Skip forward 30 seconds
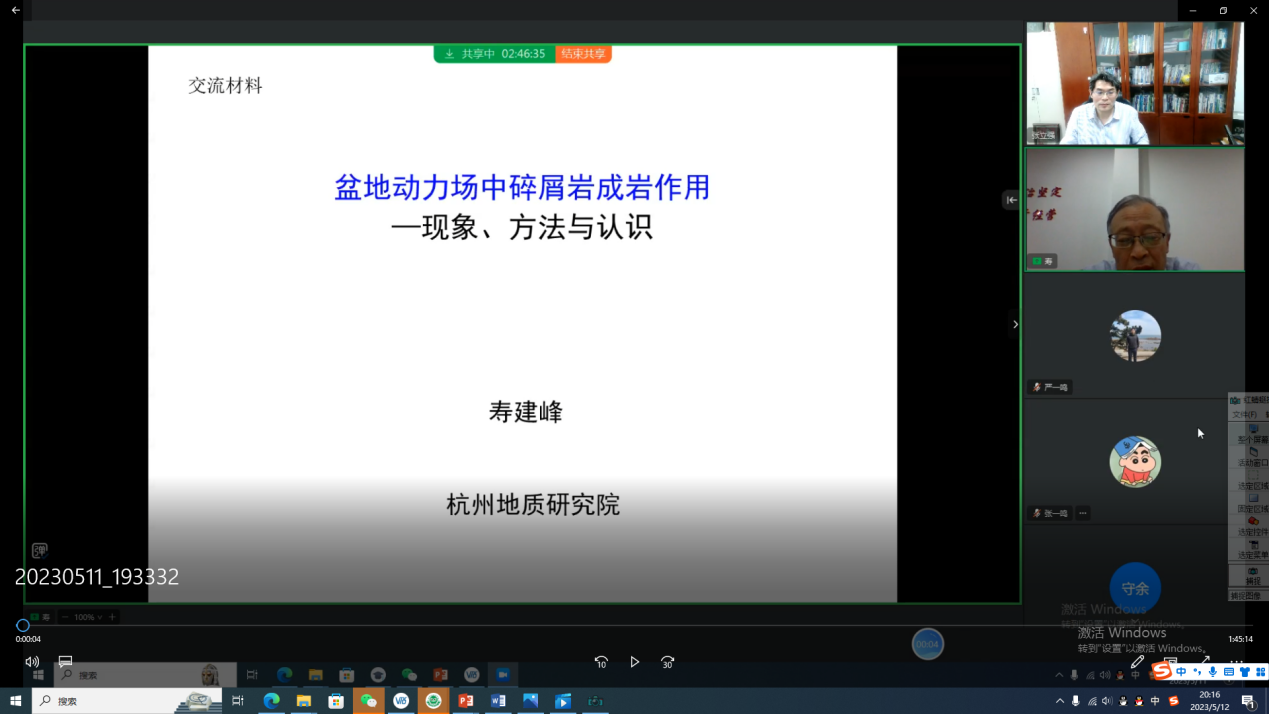 pyautogui.click(x=667, y=662)
